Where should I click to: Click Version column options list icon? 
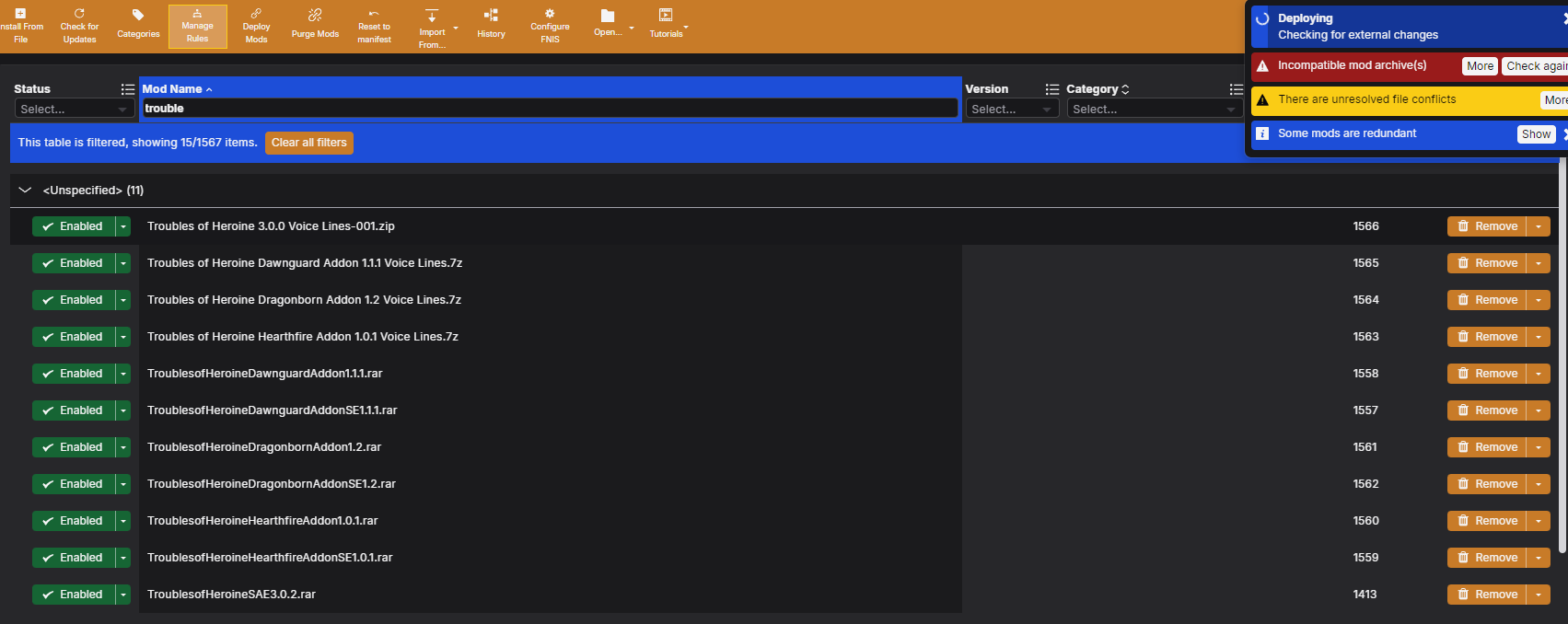(1052, 89)
